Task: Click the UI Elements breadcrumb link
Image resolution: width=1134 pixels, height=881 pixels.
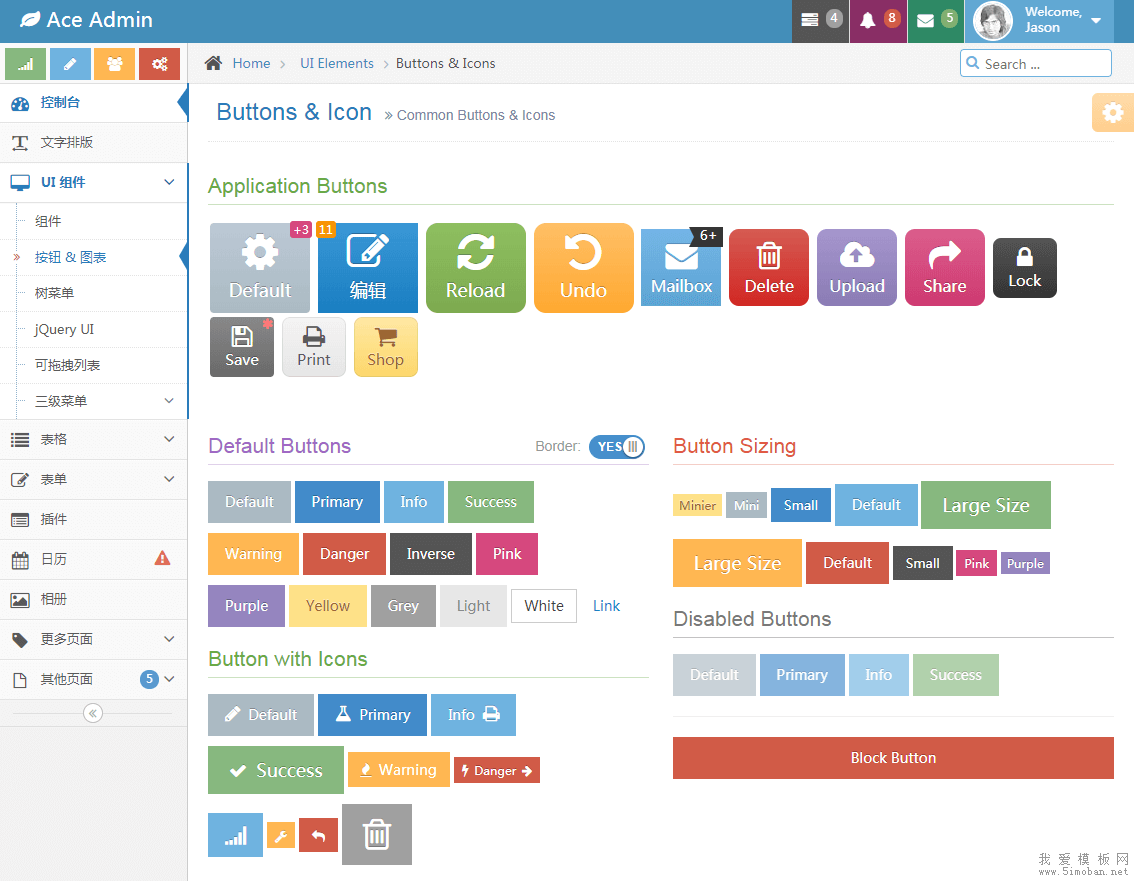Action: [x=336, y=63]
